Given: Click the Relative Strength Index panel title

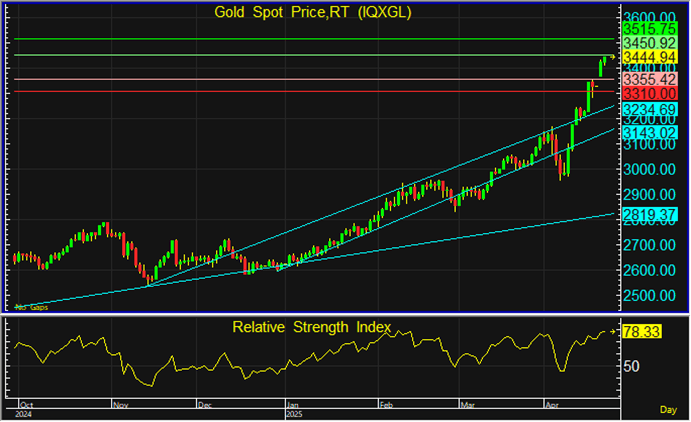Looking at the screenshot, I should (x=311, y=327).
